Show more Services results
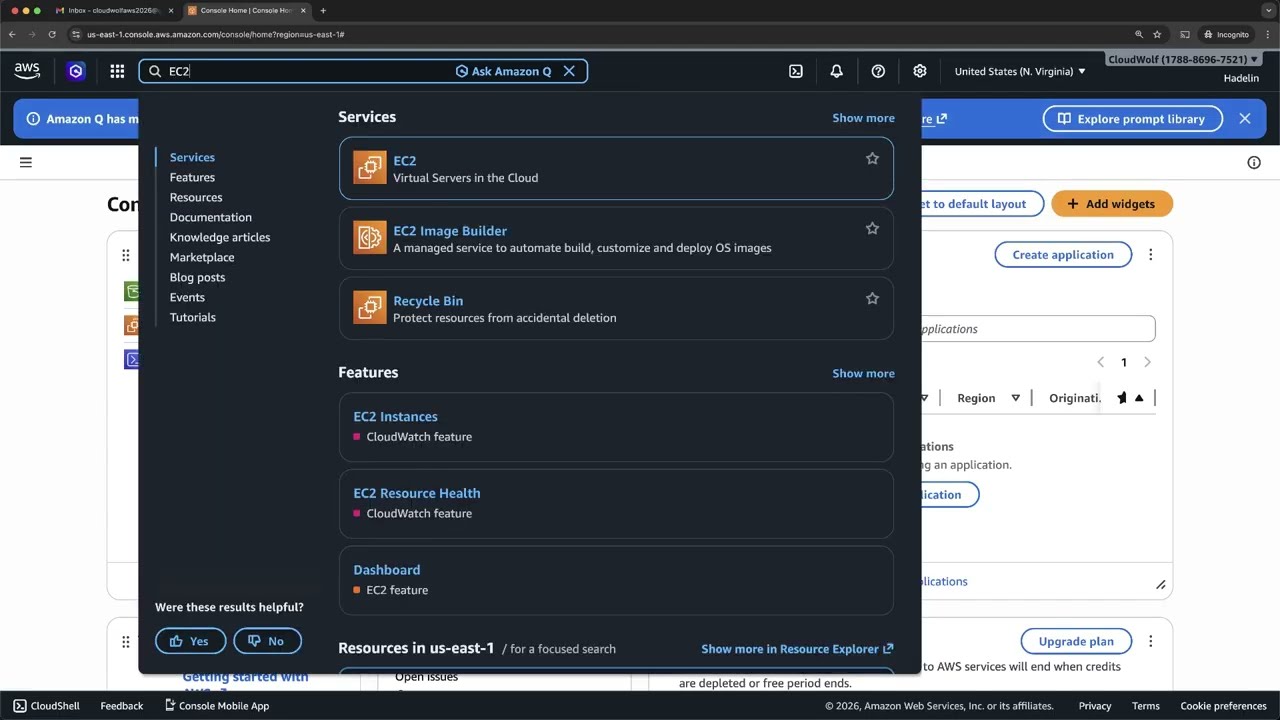This screenshot has width=1280, height=720. (863, 118)
